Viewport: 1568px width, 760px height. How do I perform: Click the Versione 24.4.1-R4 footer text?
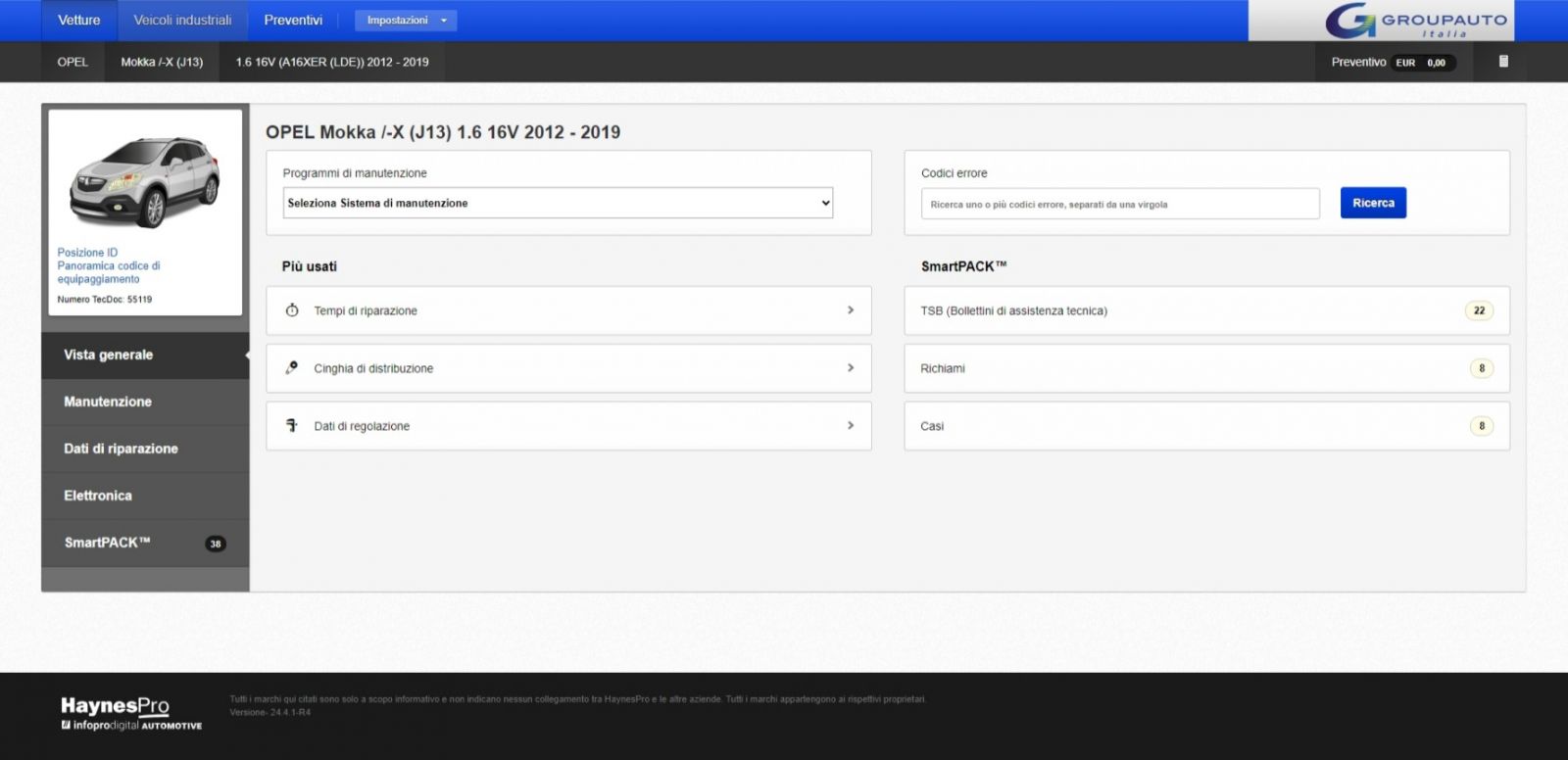tap(270, 712)
